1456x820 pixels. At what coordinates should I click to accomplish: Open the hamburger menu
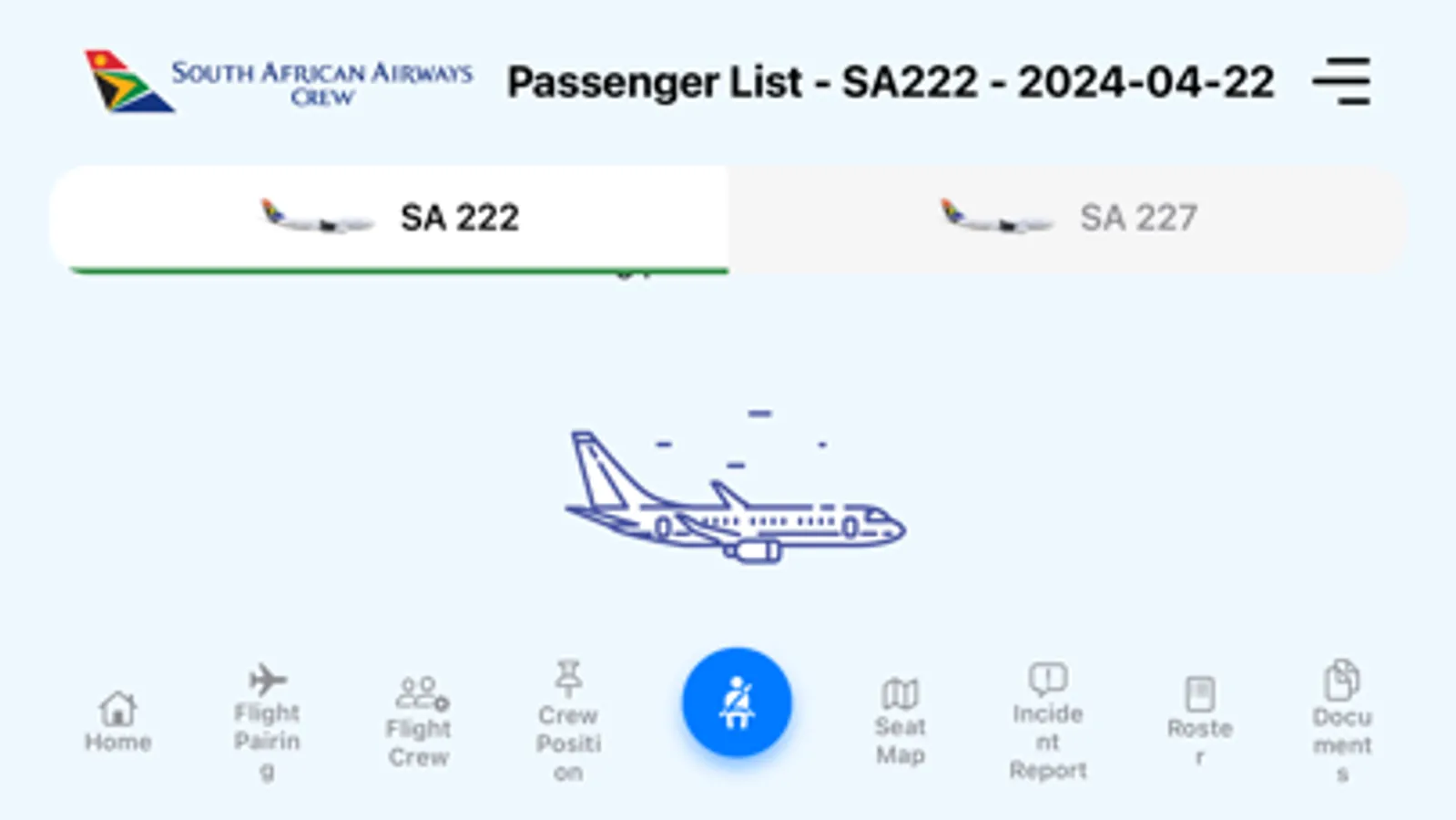point(1341,81)
